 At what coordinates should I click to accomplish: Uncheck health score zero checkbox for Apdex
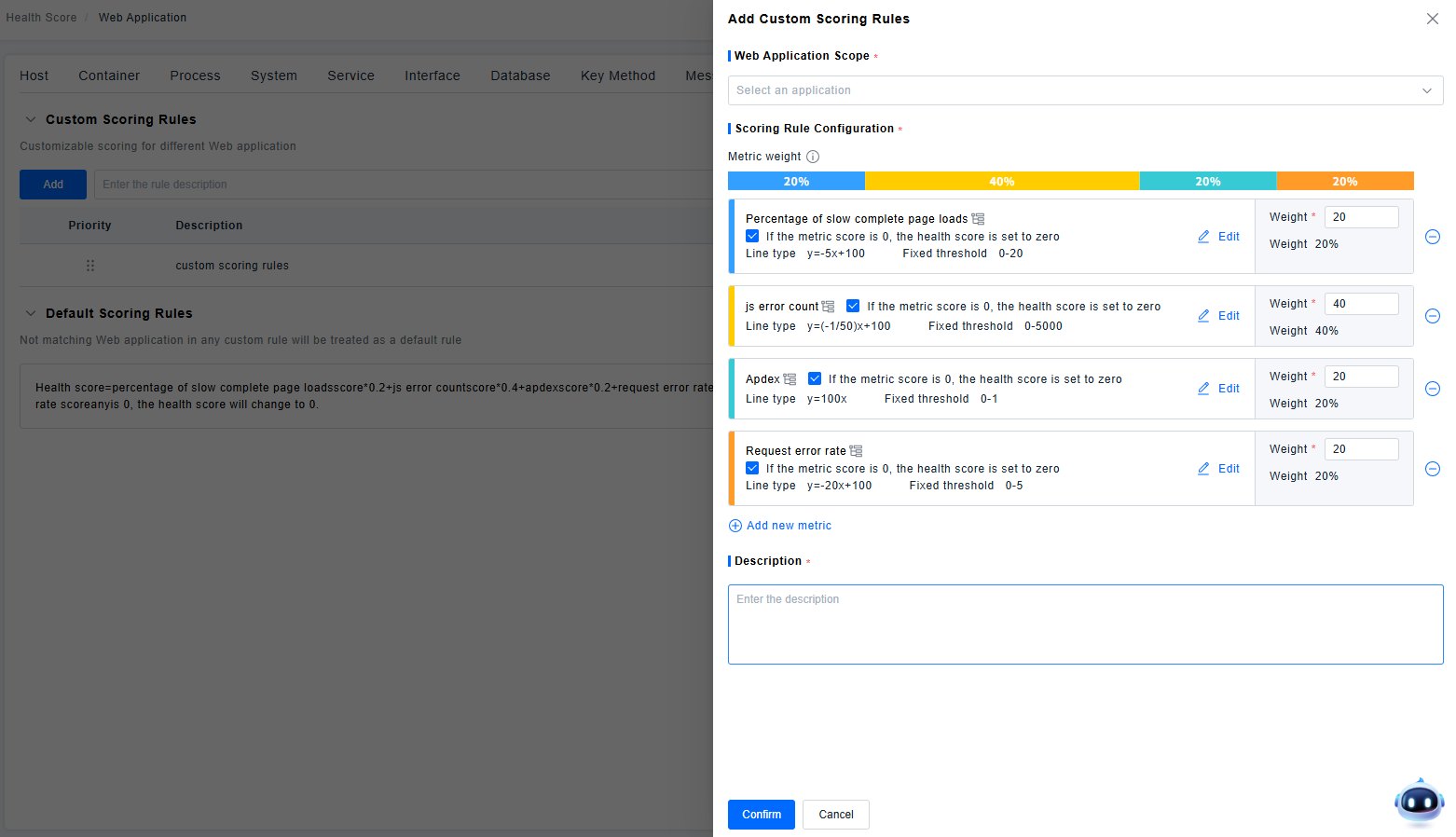click(815, 378)
